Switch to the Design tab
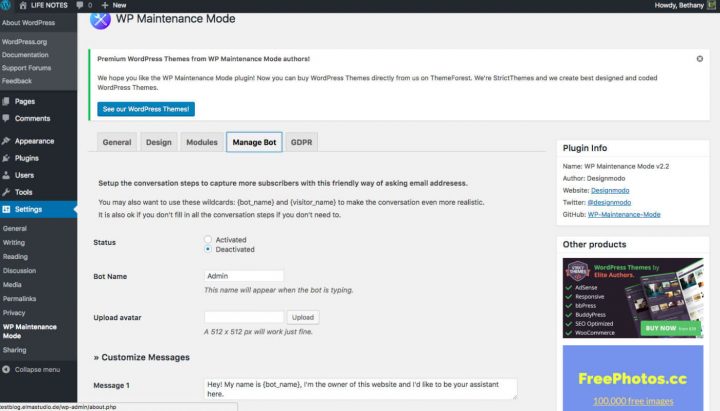Image resolution: width=720 pixels, height=411 pixels. (158, 142)
